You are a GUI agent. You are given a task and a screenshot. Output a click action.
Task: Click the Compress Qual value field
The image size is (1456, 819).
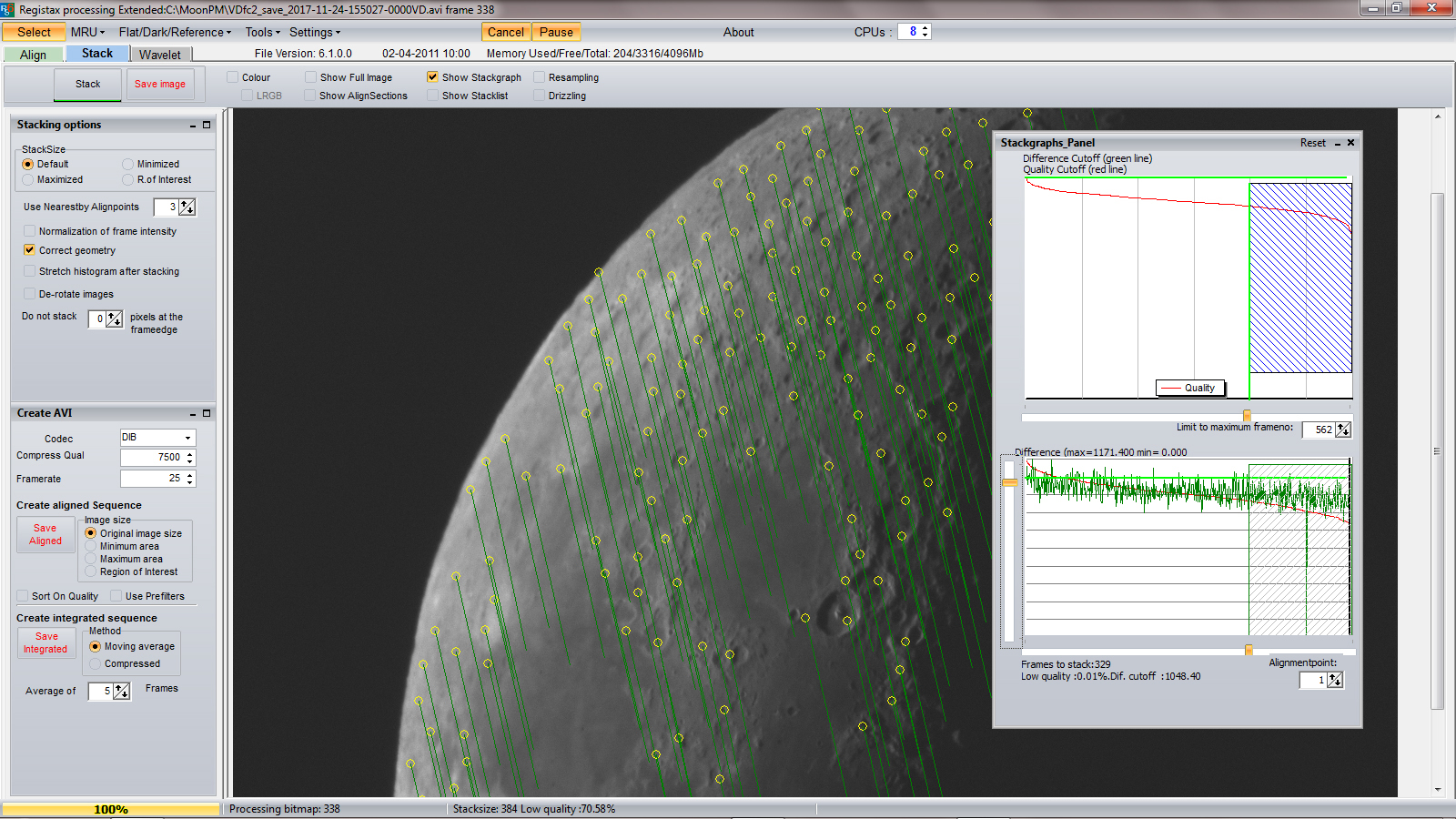point(153,458)
